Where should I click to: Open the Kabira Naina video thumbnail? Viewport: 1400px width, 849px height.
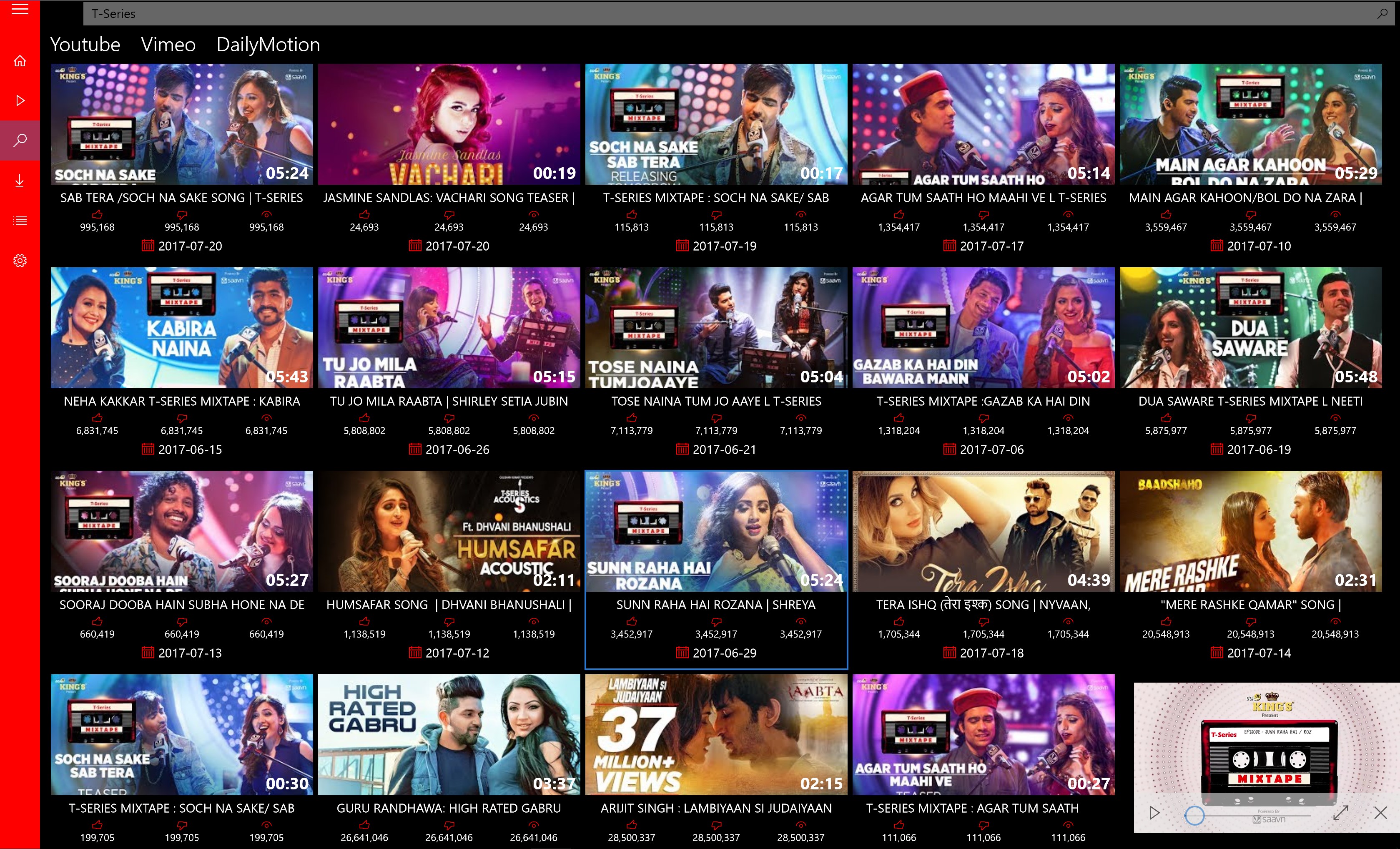(181, 328)
